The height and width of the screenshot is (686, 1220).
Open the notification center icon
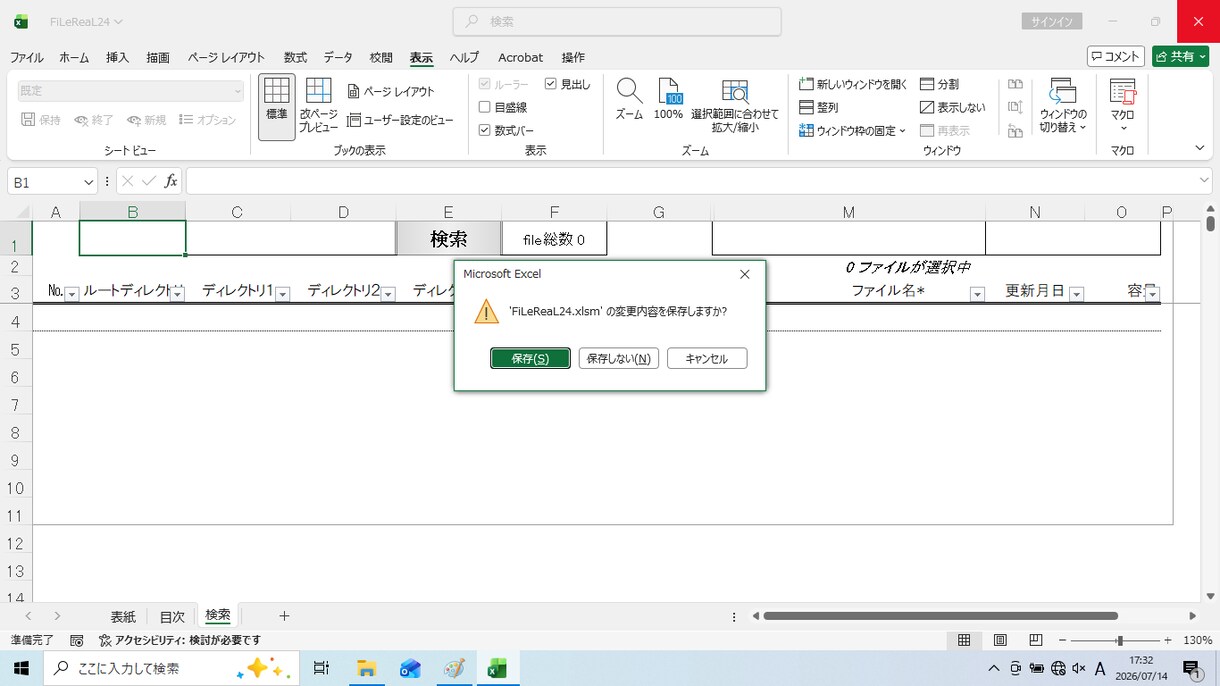click(1191, 668)
